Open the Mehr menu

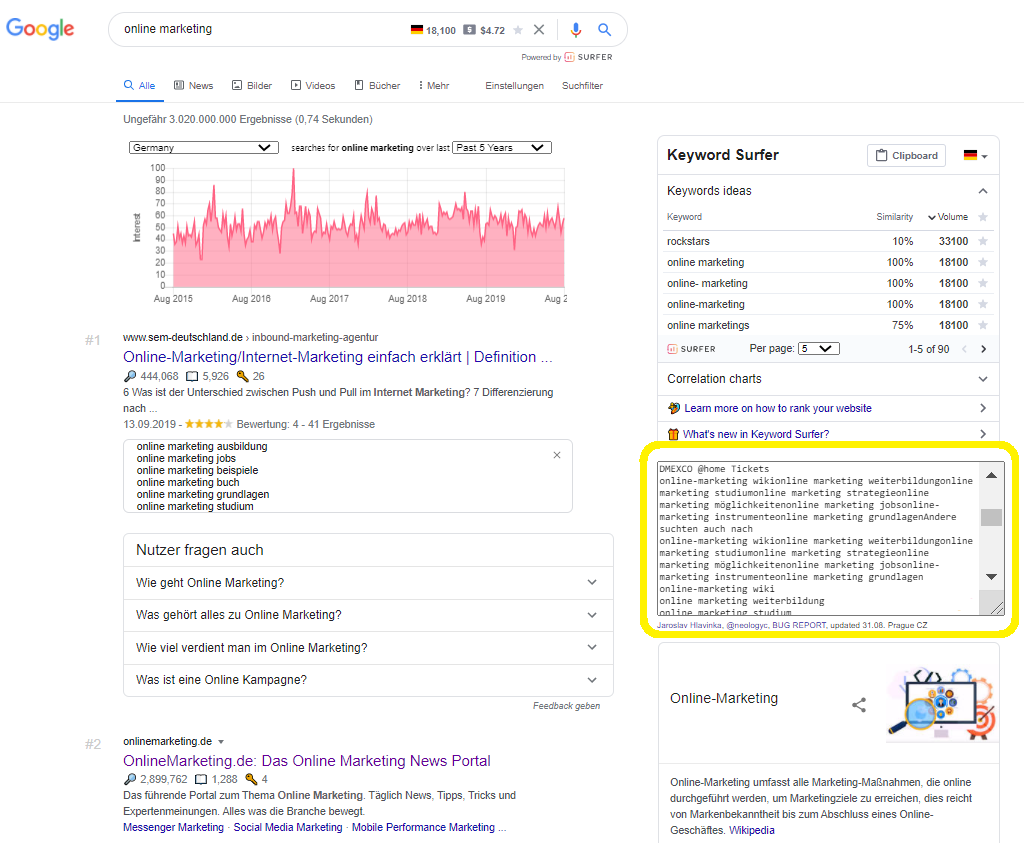pos(434,86)
